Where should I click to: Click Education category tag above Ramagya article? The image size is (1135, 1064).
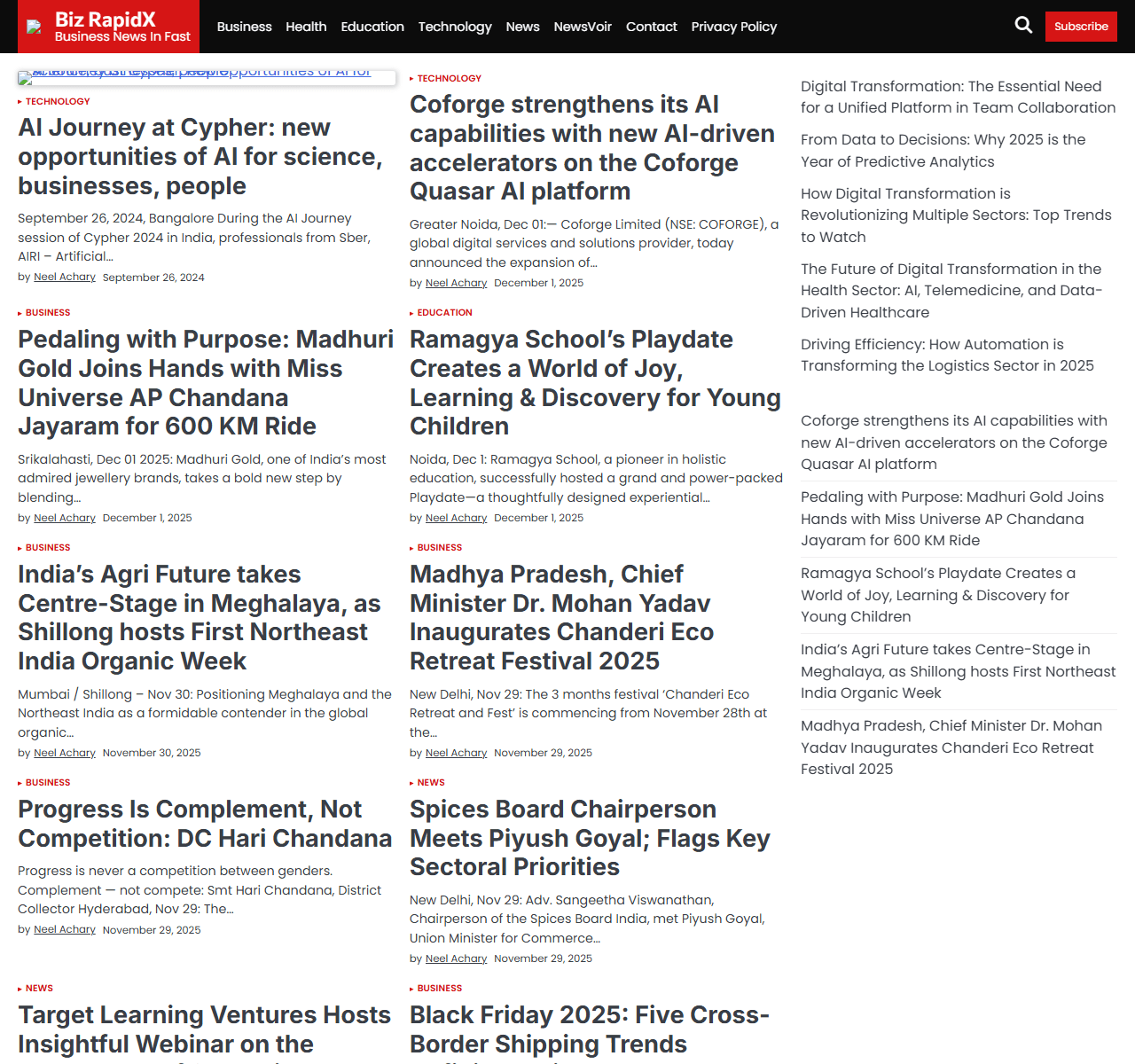(x=444, y=313)
